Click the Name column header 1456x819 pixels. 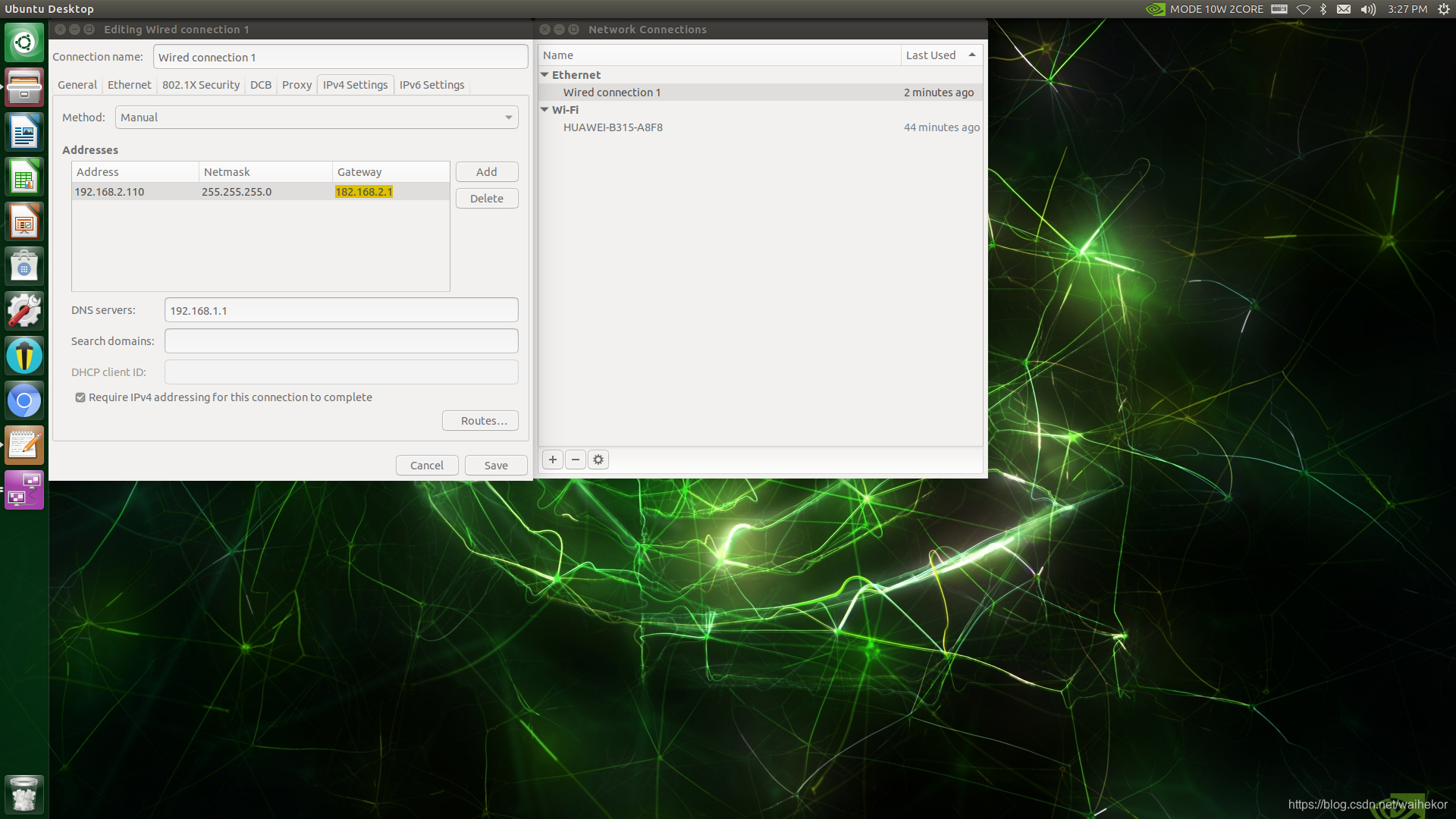click(x=720, y=55)
